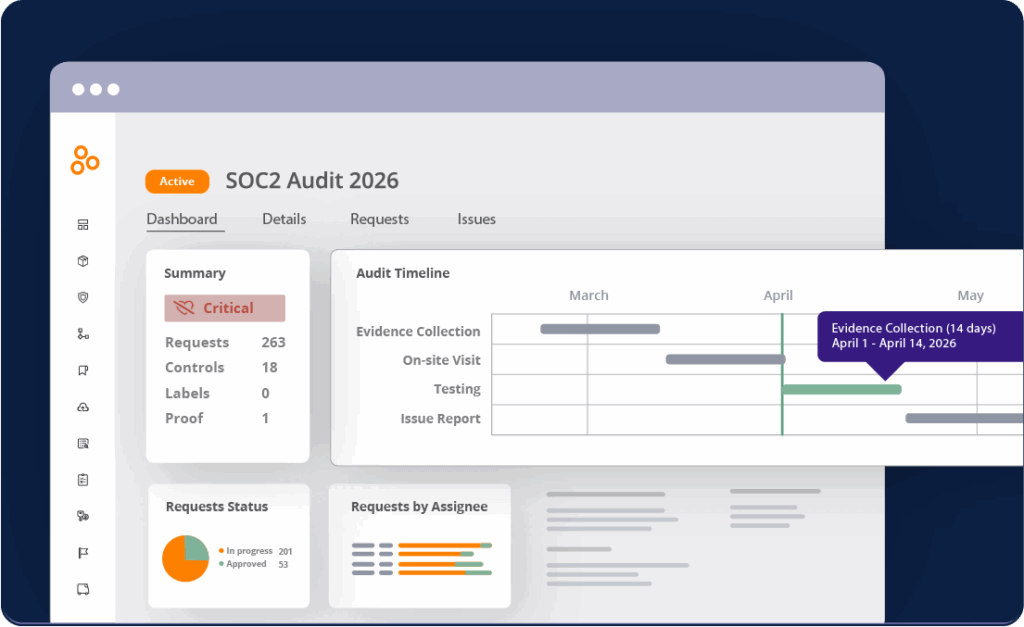Click the Issue Report row label
1024x627 pixels.
coord(440,419)
